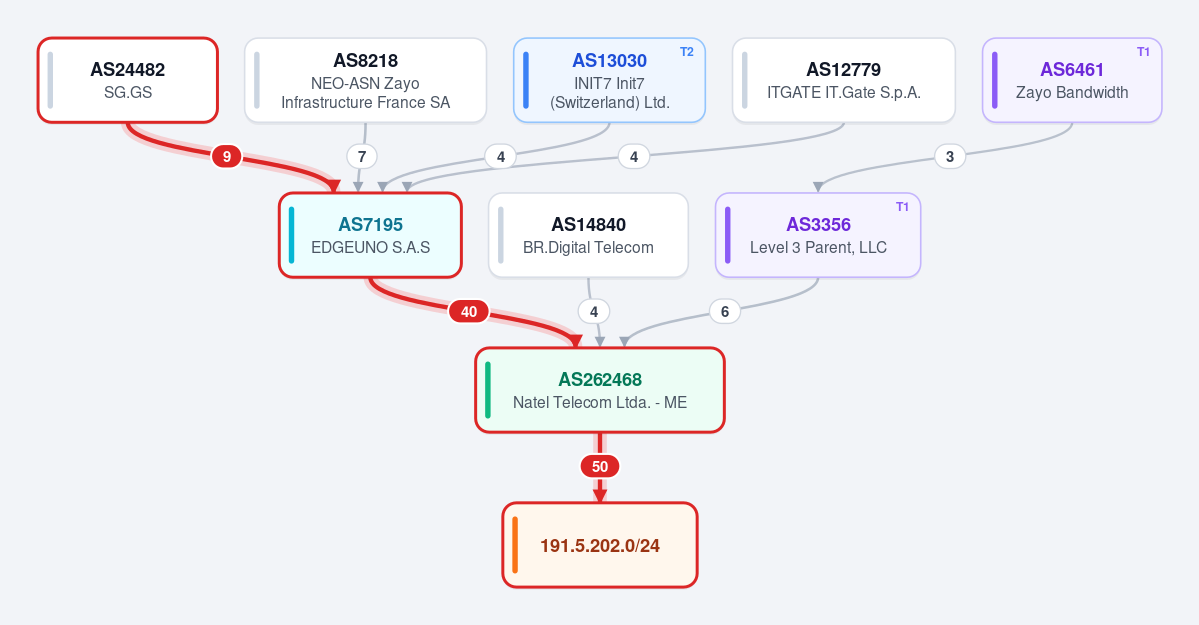The width and height of the screenshot is (1199, 625).
Task: Click the red edge badge labeled 40
Action: (x=469, y=311)
